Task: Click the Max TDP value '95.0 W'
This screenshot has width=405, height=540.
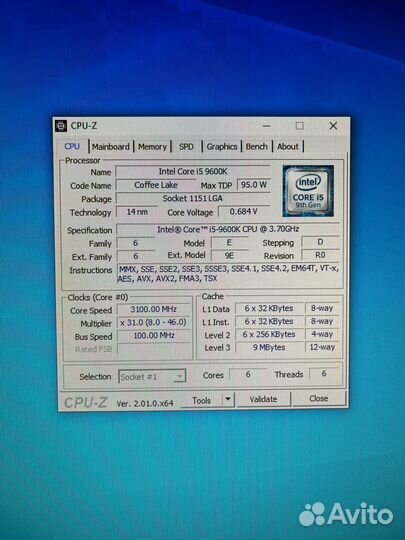Action: click(x=254, y=185)
